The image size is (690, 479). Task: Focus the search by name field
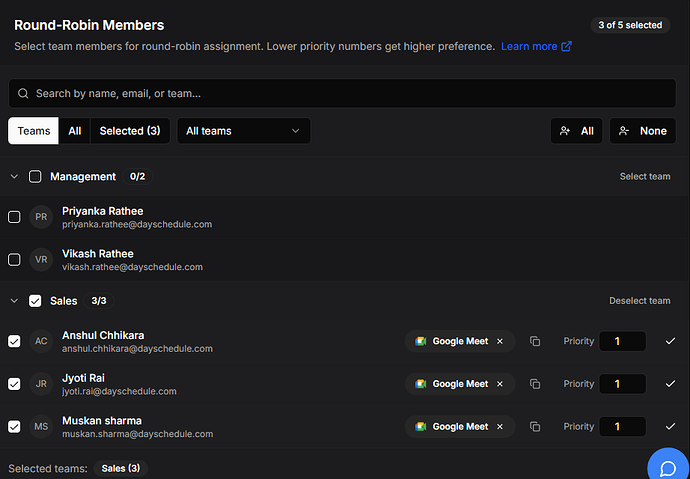342,93
